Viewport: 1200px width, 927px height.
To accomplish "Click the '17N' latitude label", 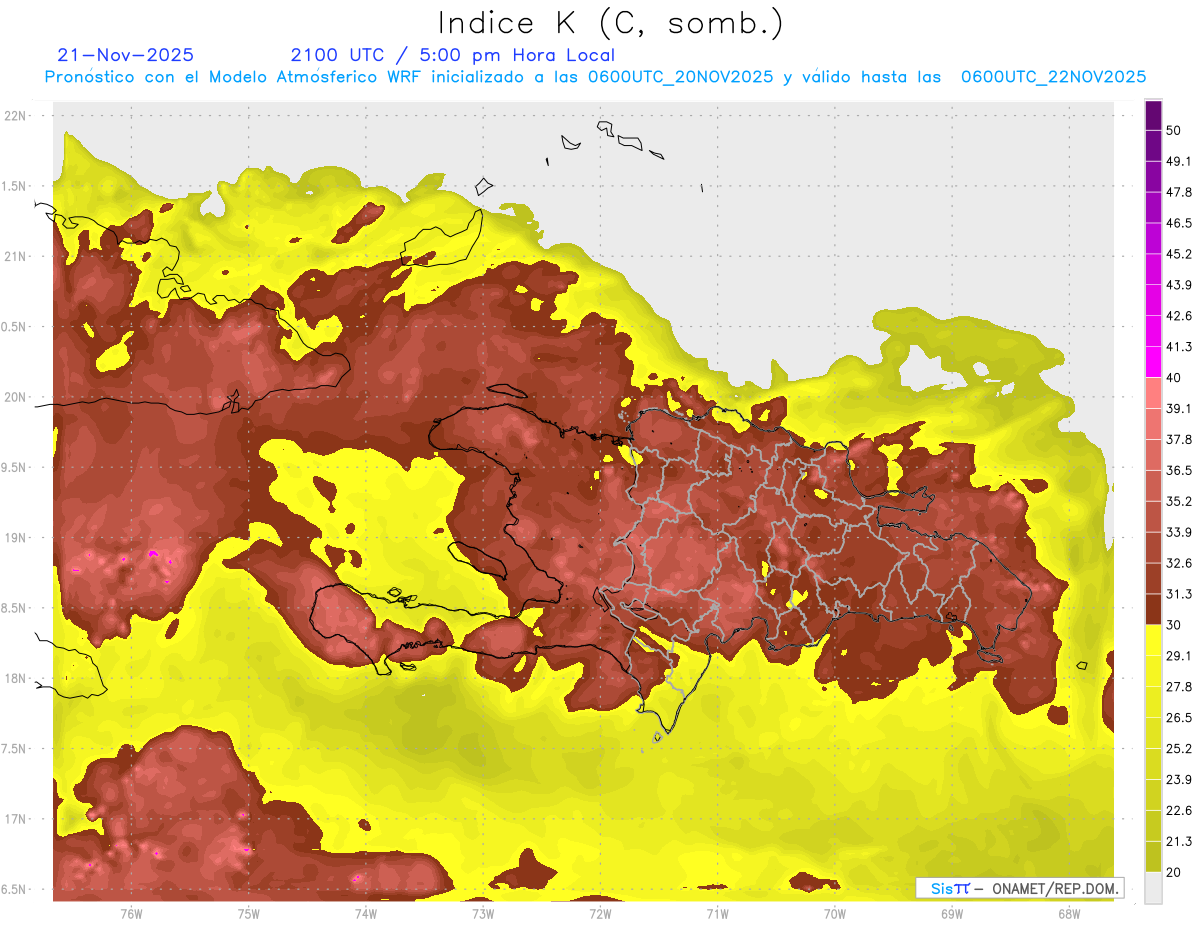I will pyautogui.click(x=15, y=819).
